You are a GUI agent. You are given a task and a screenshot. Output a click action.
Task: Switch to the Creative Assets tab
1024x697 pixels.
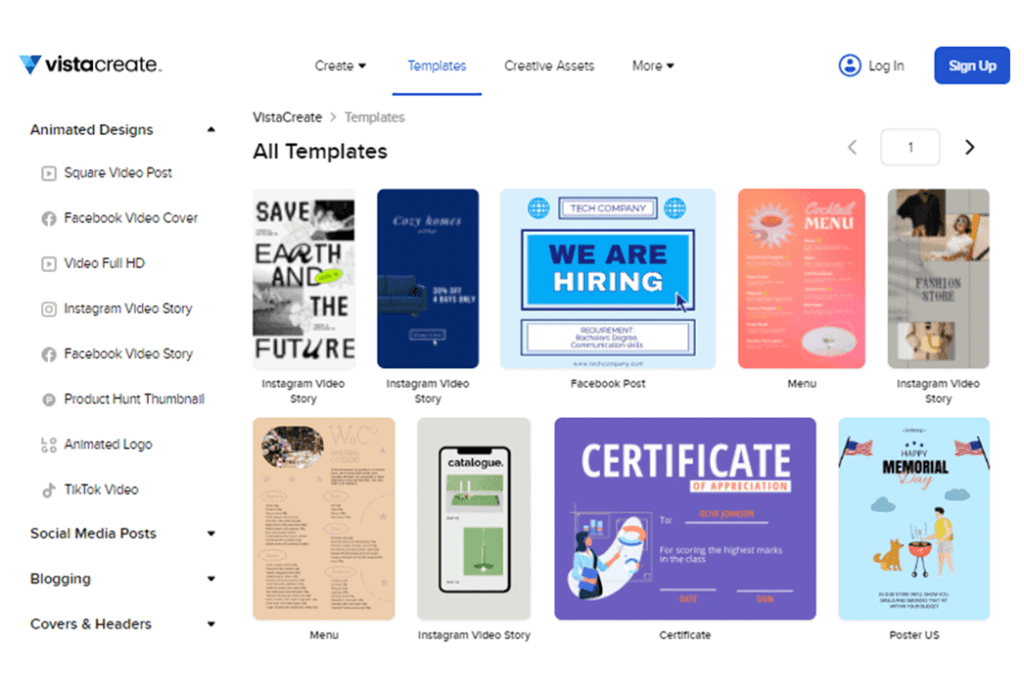[549, 66]
